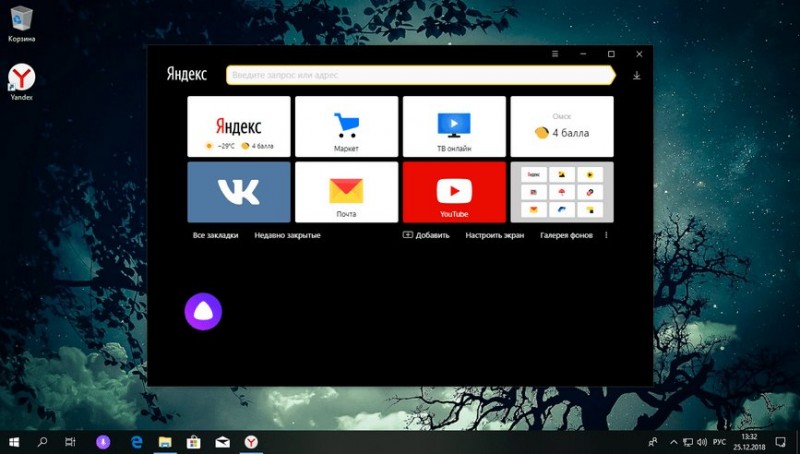Screen dimensions: 800x454
Task: Open Галерея фонов
Action: [566, 235]
